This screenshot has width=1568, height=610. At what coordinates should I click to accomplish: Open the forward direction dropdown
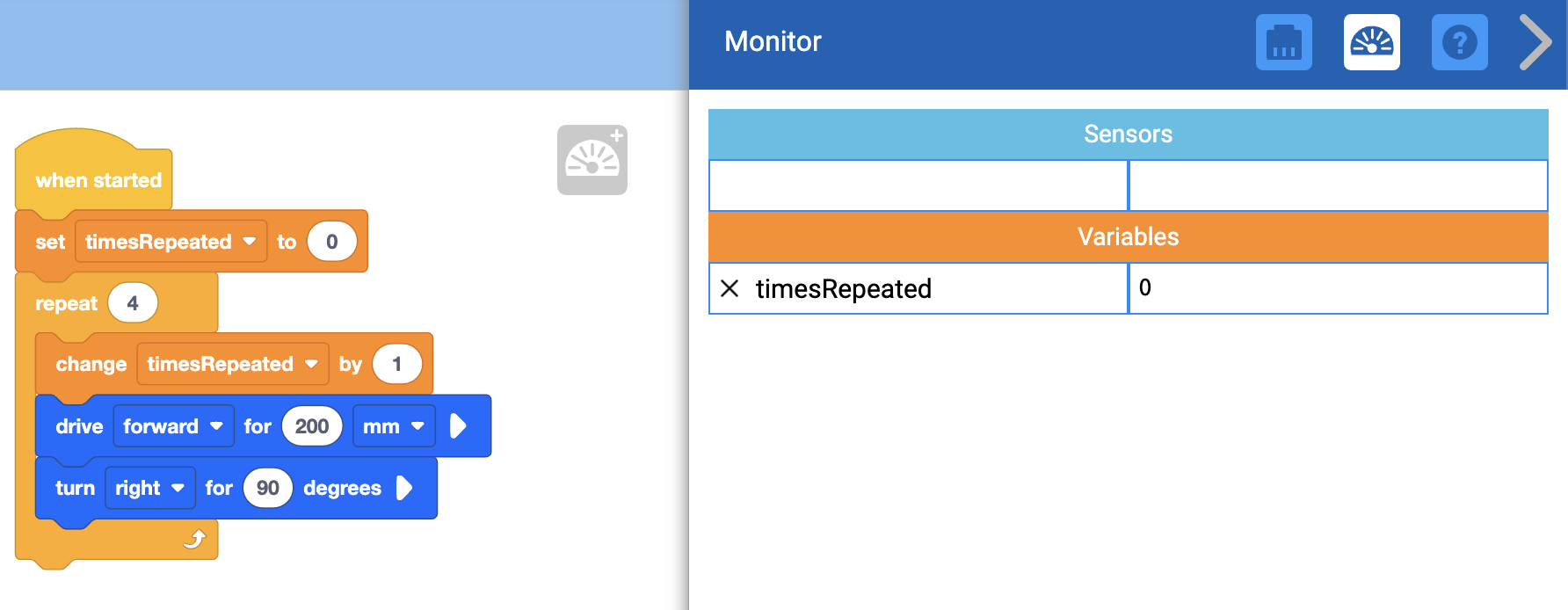pyautogui.click(x=173, y=426)
